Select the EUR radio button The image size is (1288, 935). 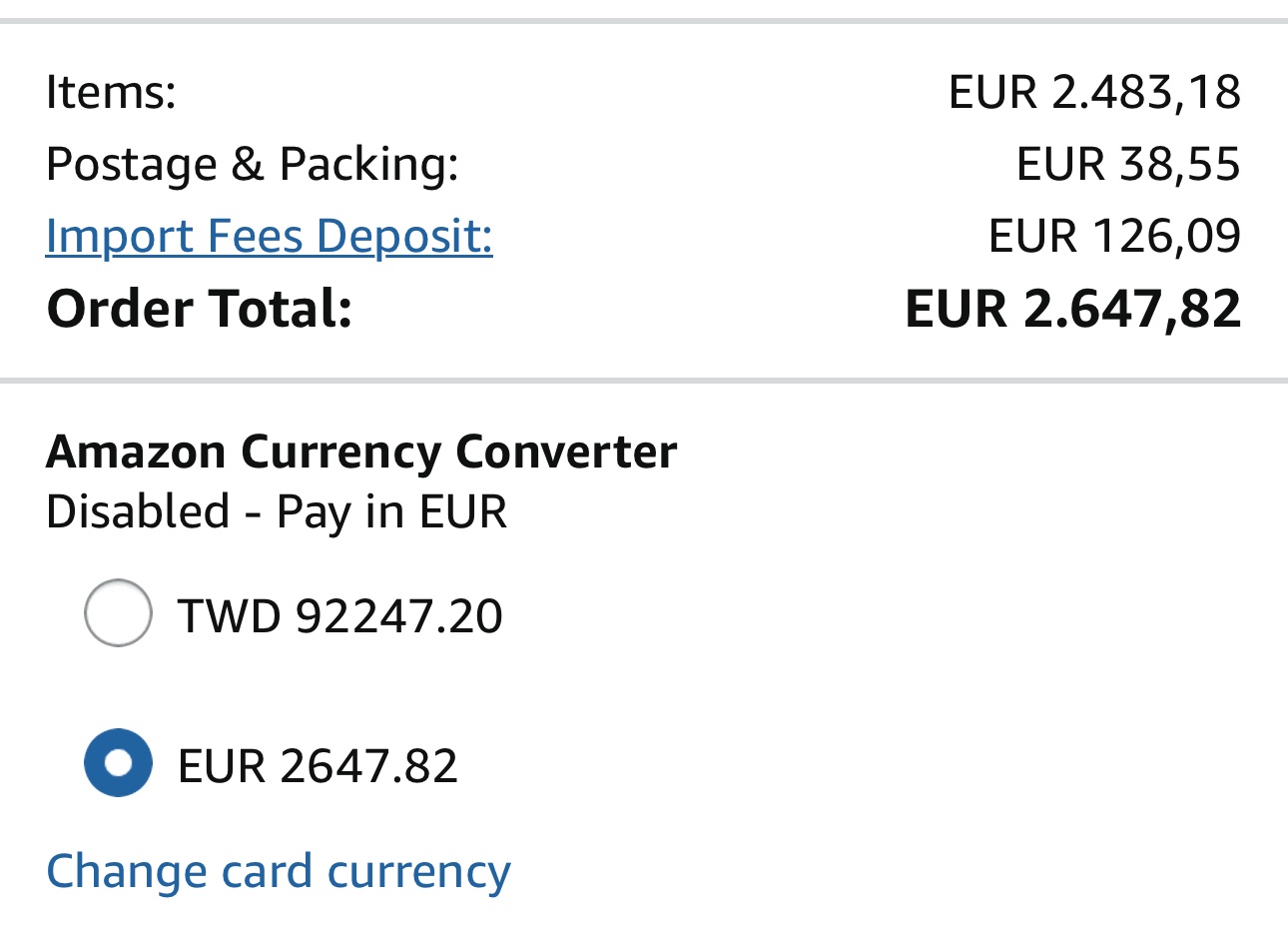click(118, 763)
